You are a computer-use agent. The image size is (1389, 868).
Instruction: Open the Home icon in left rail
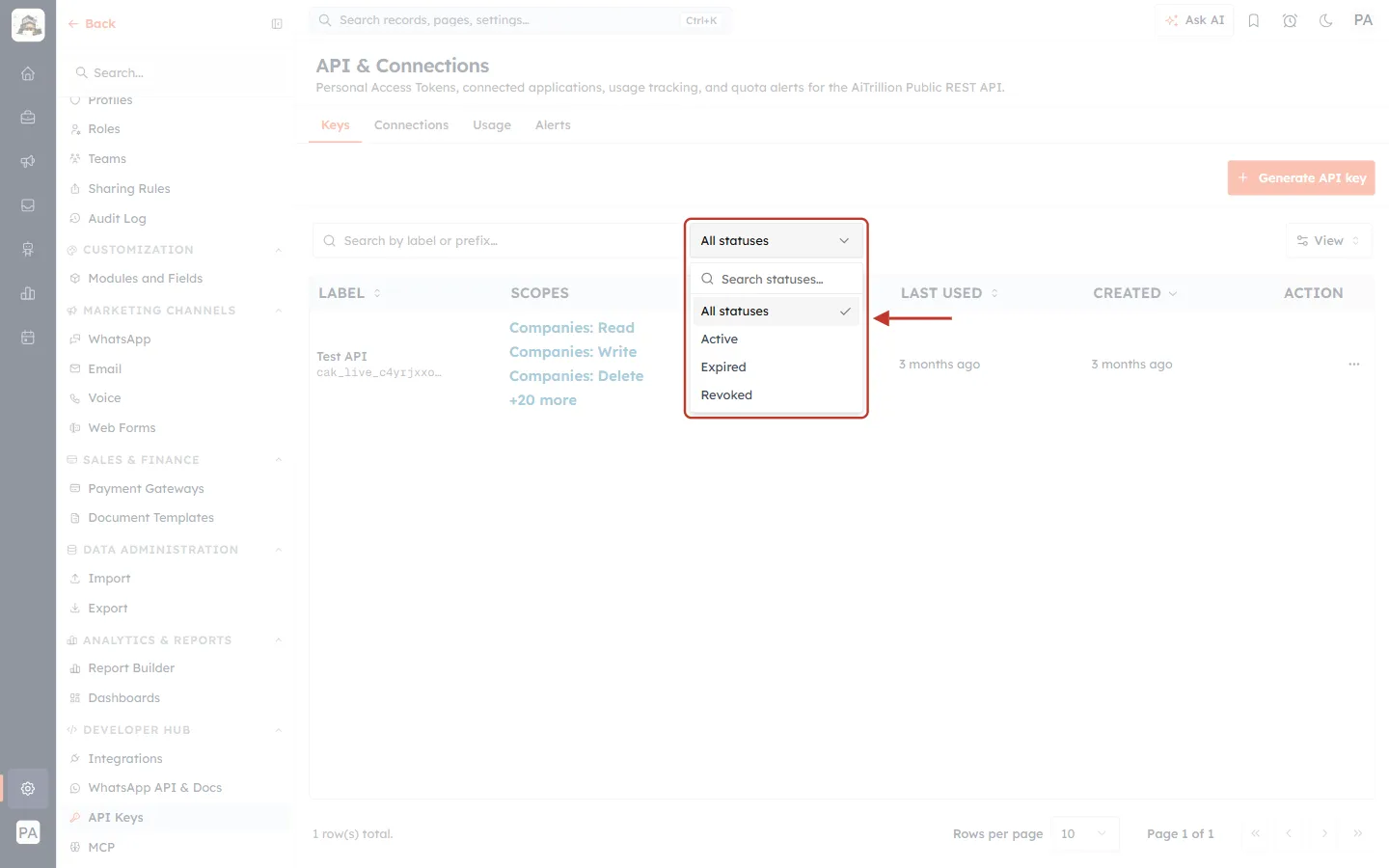pyautogui.click(x=28, y=73)
